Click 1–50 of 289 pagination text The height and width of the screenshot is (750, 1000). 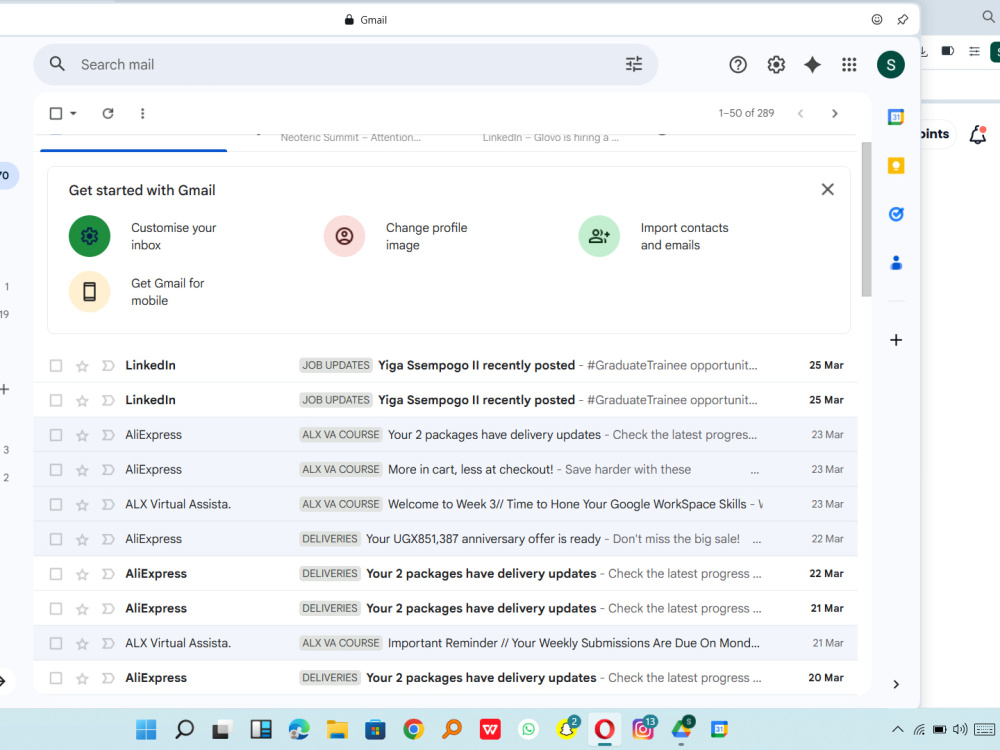click(x=746, y=113)
